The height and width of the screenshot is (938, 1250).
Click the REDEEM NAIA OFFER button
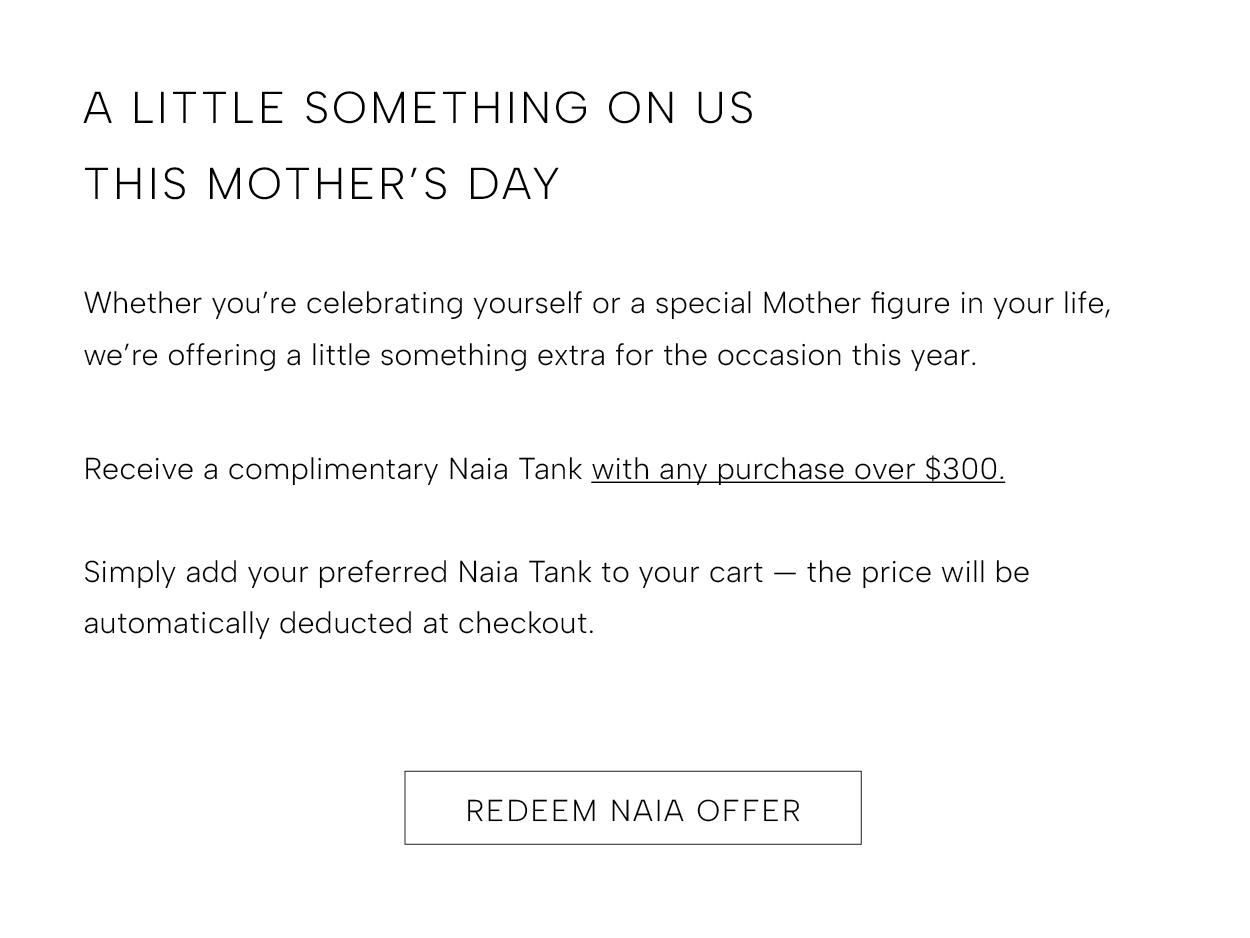(632, 808)
